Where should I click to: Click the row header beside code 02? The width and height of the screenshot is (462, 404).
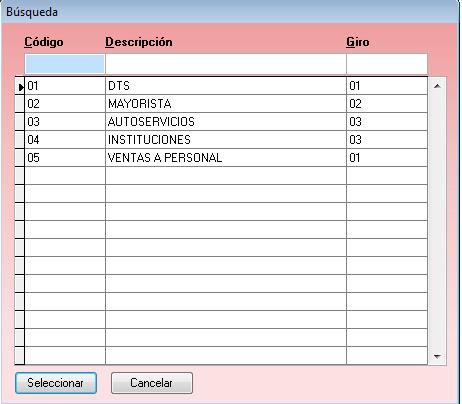20,104
